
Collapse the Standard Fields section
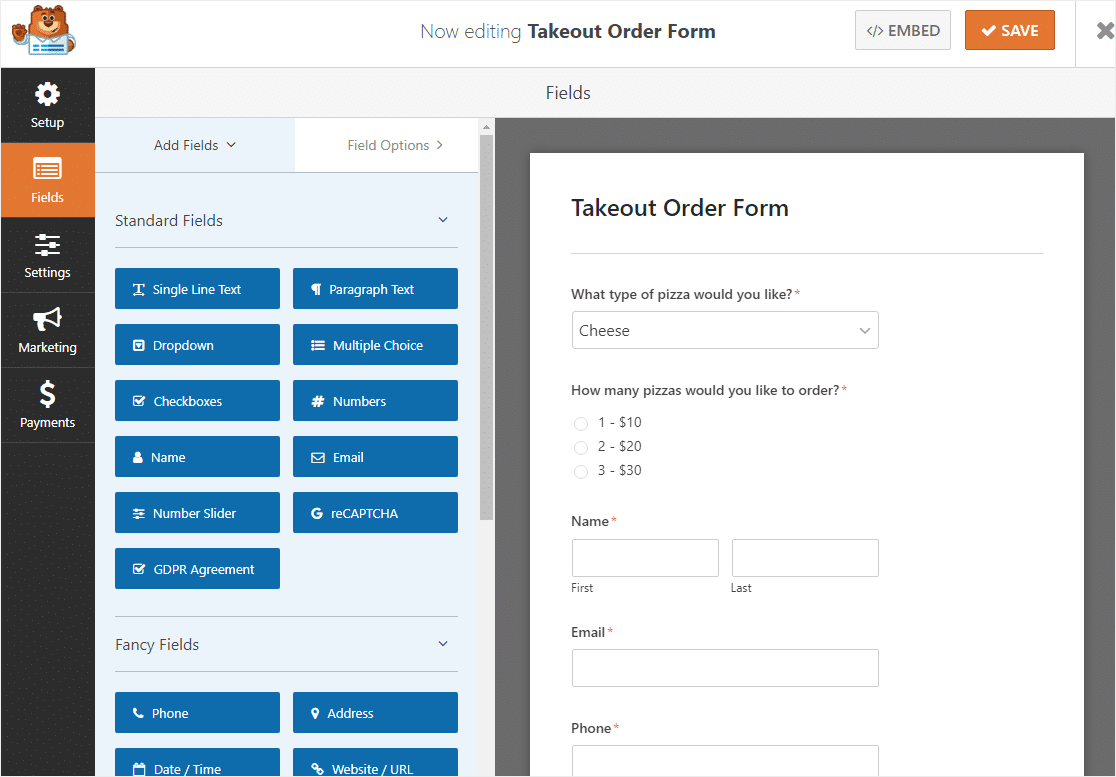pos(442,220)
